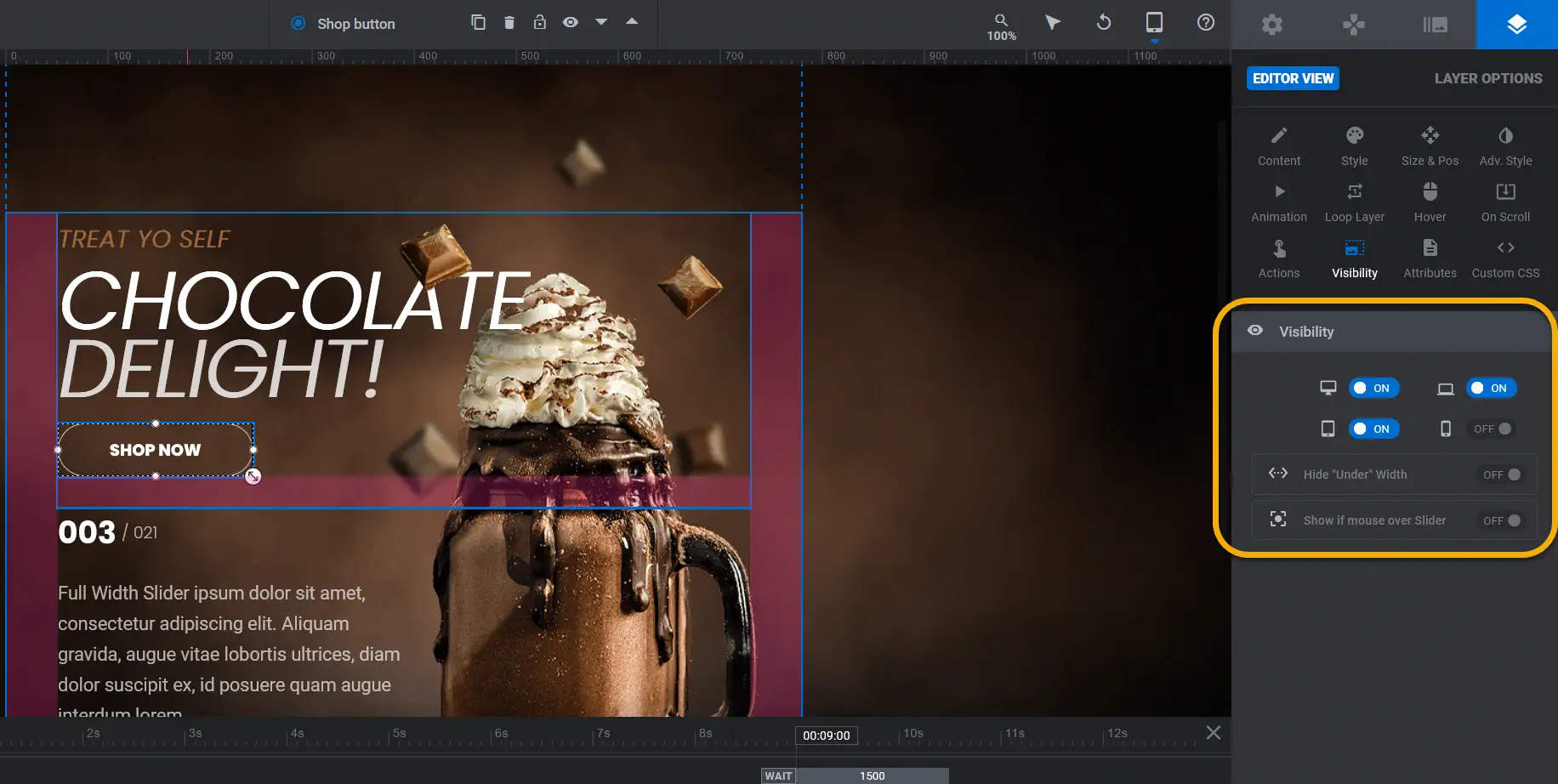Open the Hover options
The image size is (1558, 784).
1430,203
